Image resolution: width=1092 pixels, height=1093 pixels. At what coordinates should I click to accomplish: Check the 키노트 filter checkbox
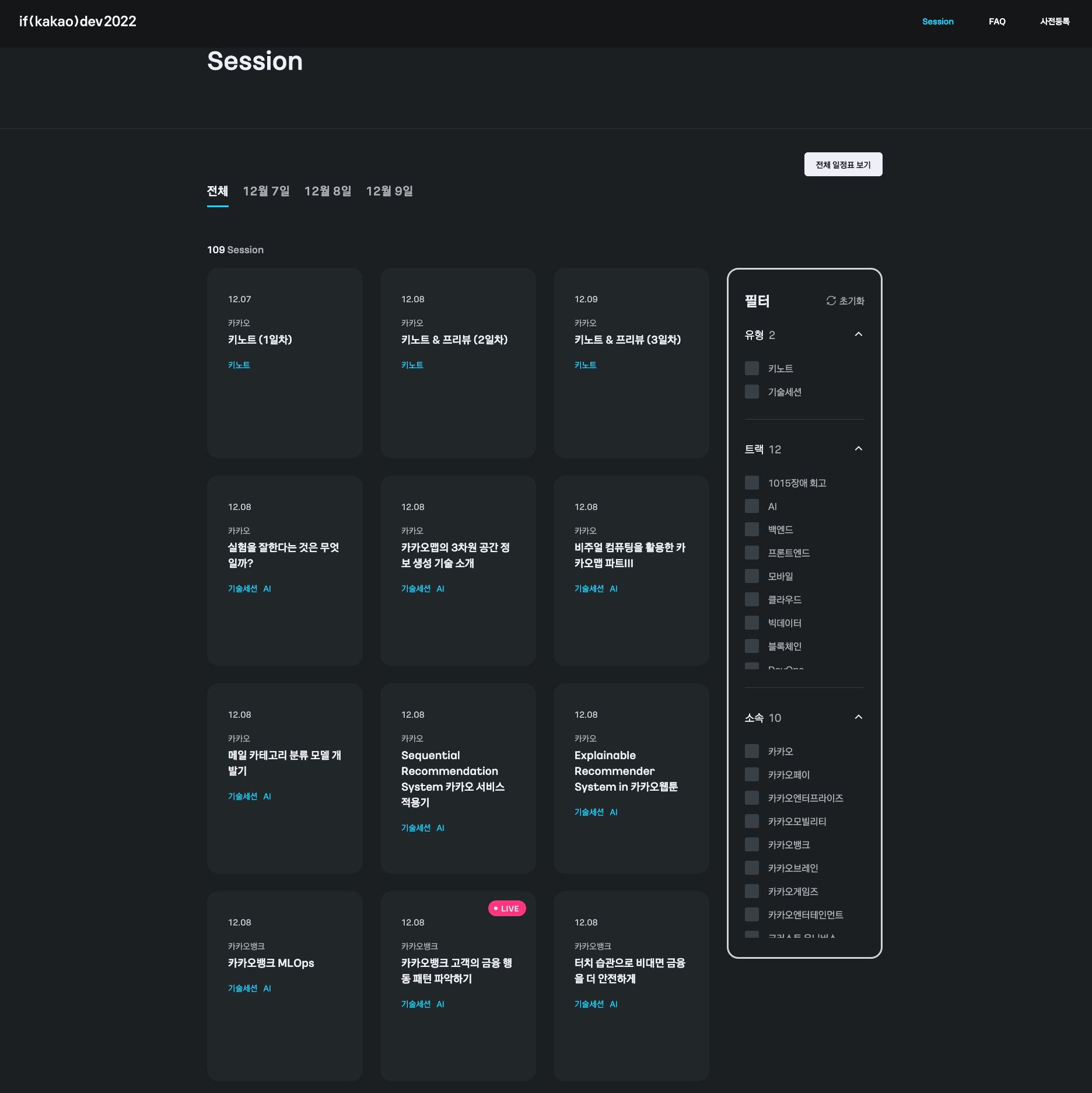752,368
